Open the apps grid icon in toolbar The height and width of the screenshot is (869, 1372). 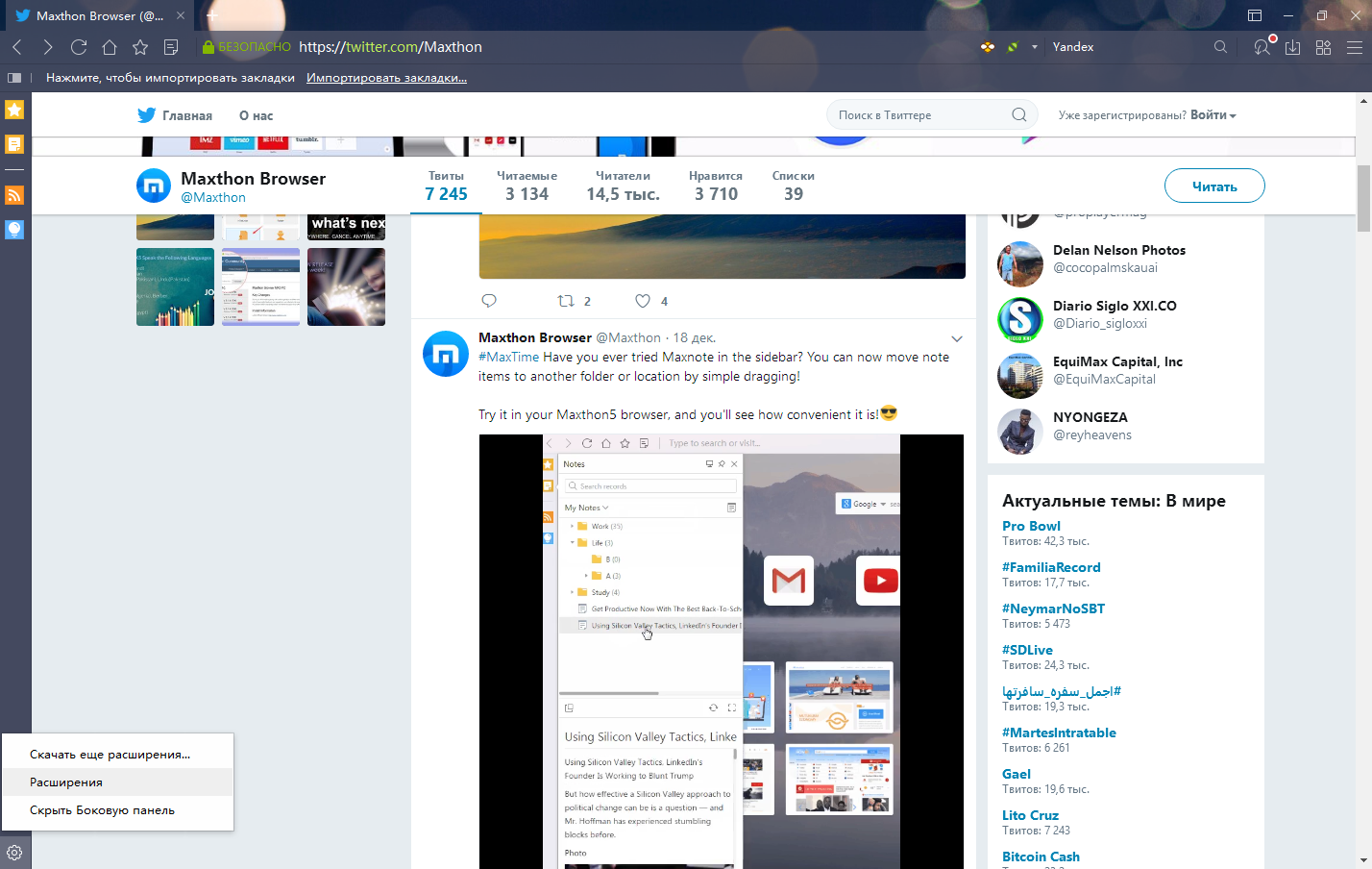coord(1324,47)
